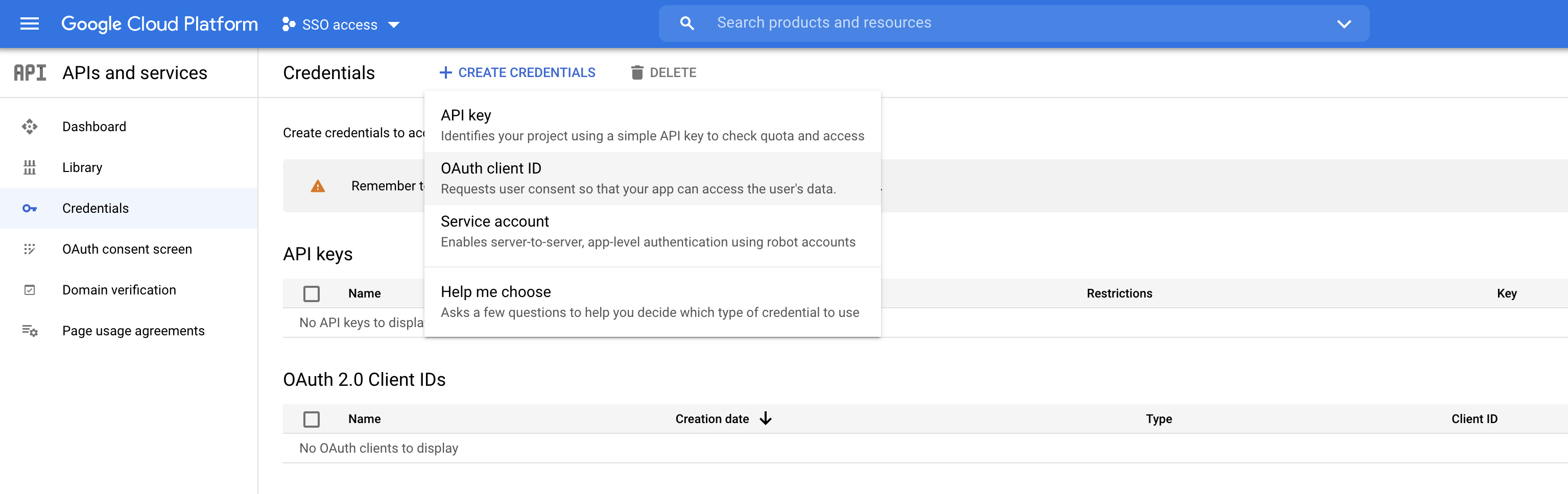The width and height of the screenshot is (1568, 494).
Task: Click the Credentials key icon
Action: 30,208
